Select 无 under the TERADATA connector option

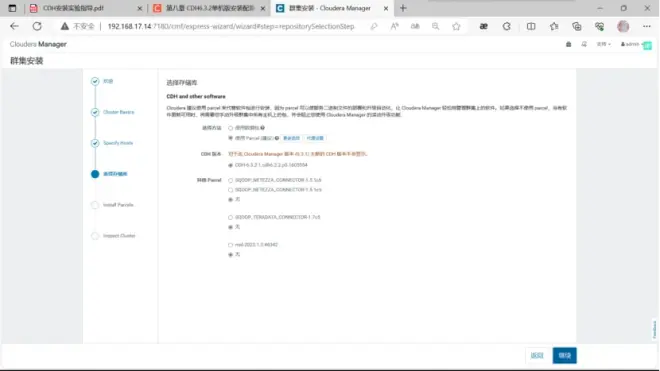point(230,227)
